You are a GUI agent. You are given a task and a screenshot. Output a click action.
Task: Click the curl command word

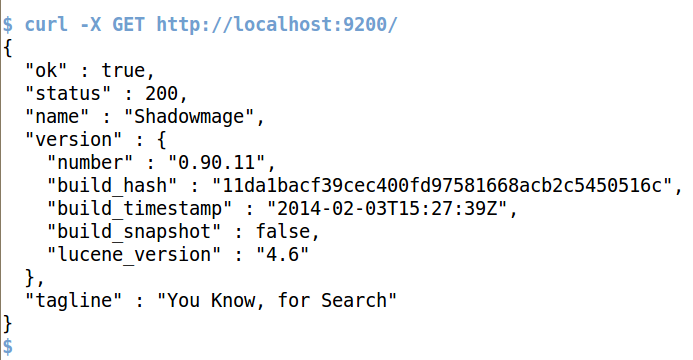46,24
